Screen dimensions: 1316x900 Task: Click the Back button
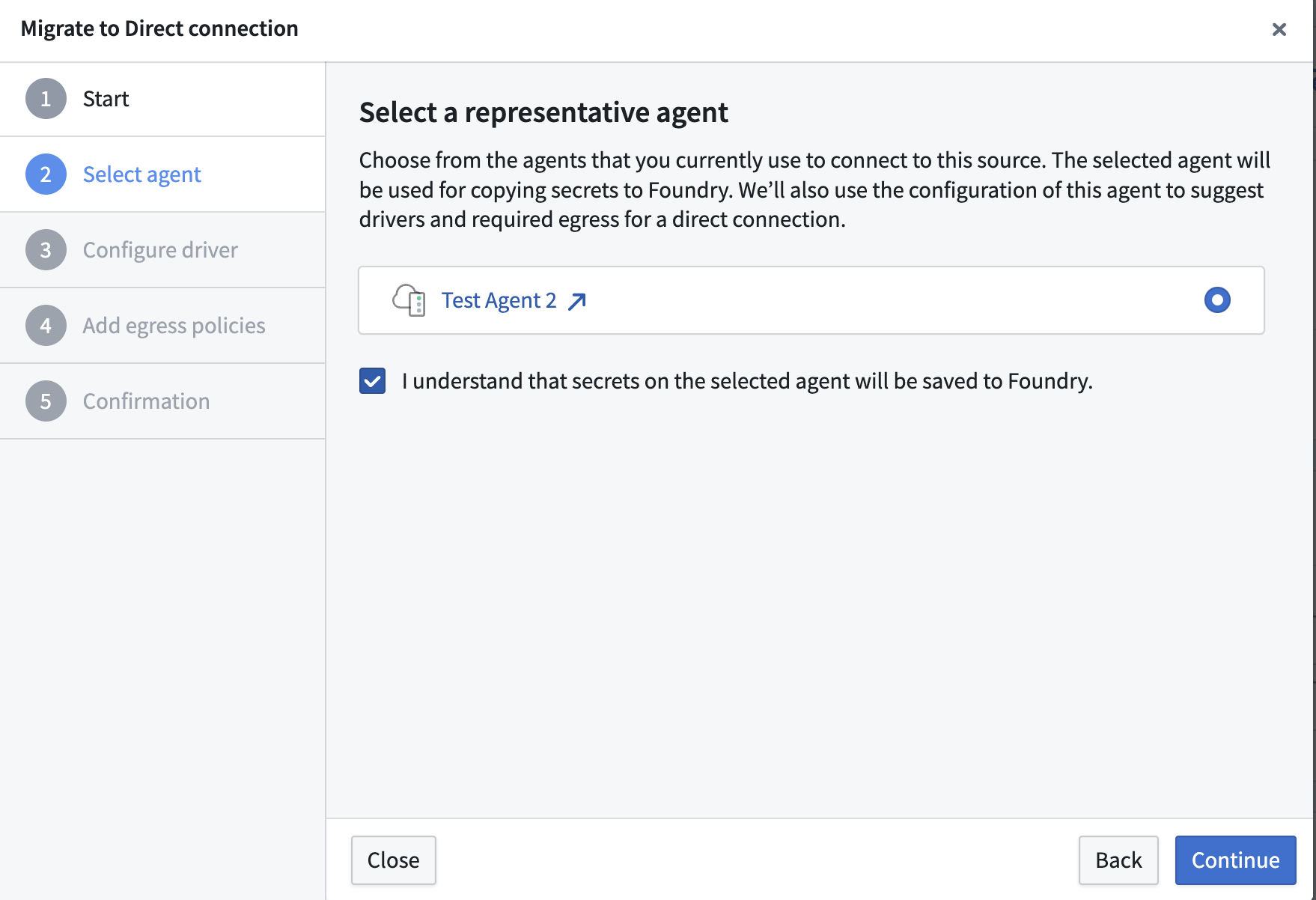[x=1118, y=860]
